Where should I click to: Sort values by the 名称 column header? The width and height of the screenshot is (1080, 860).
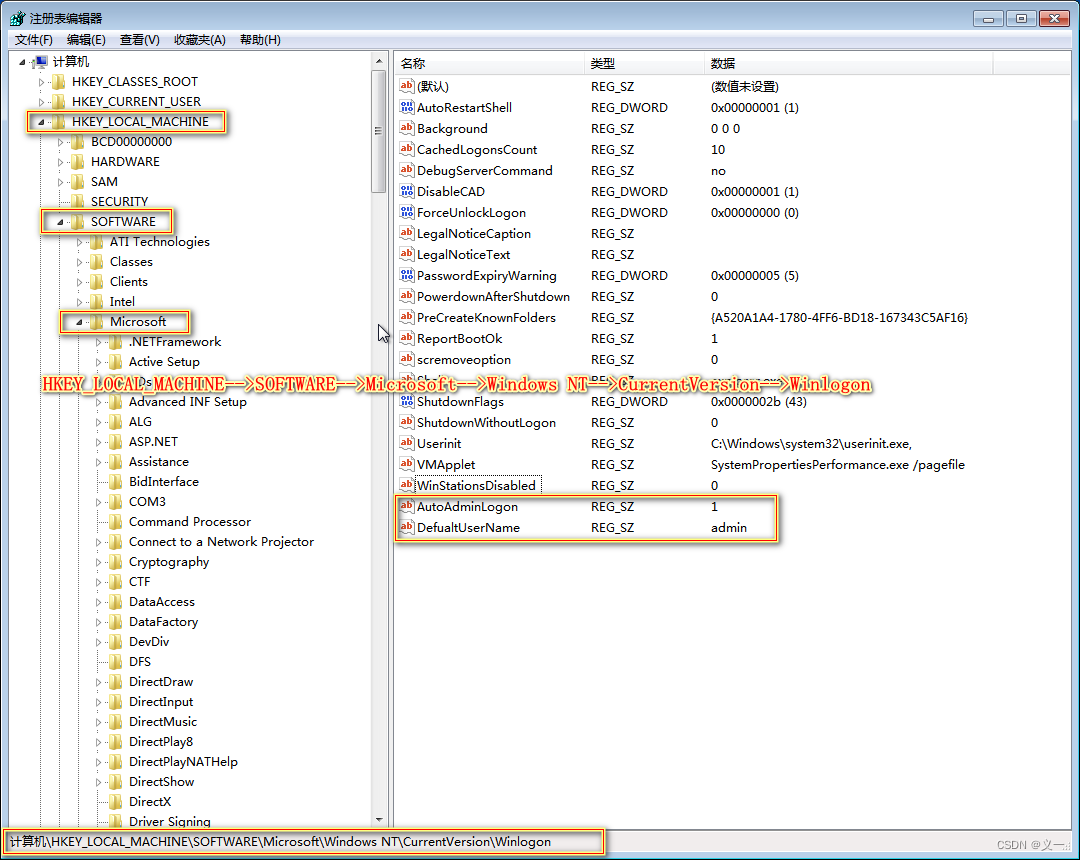[490, 63]
